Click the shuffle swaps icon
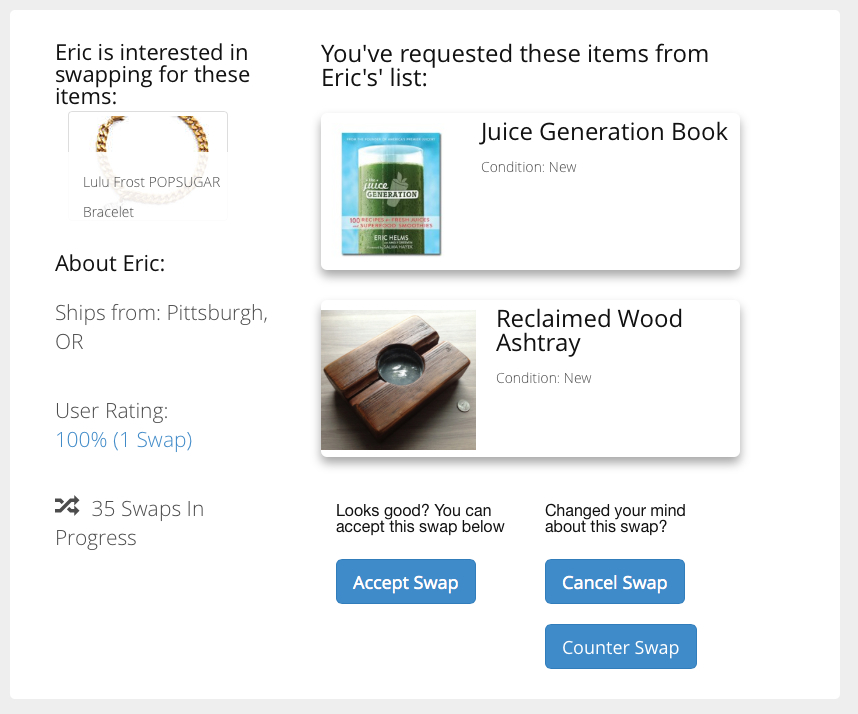The height and width of the screenshot is (714, 858). 67,506
